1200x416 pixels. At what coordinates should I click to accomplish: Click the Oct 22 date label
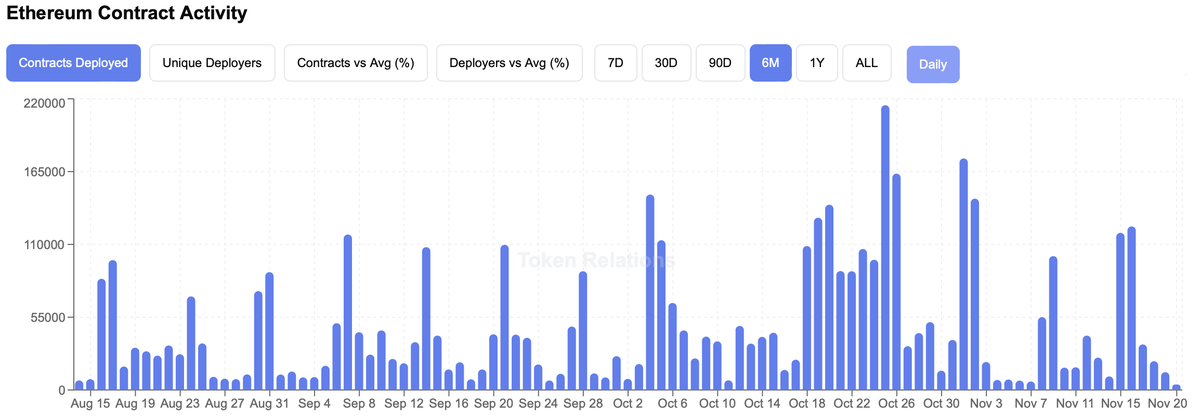[851, 404]
